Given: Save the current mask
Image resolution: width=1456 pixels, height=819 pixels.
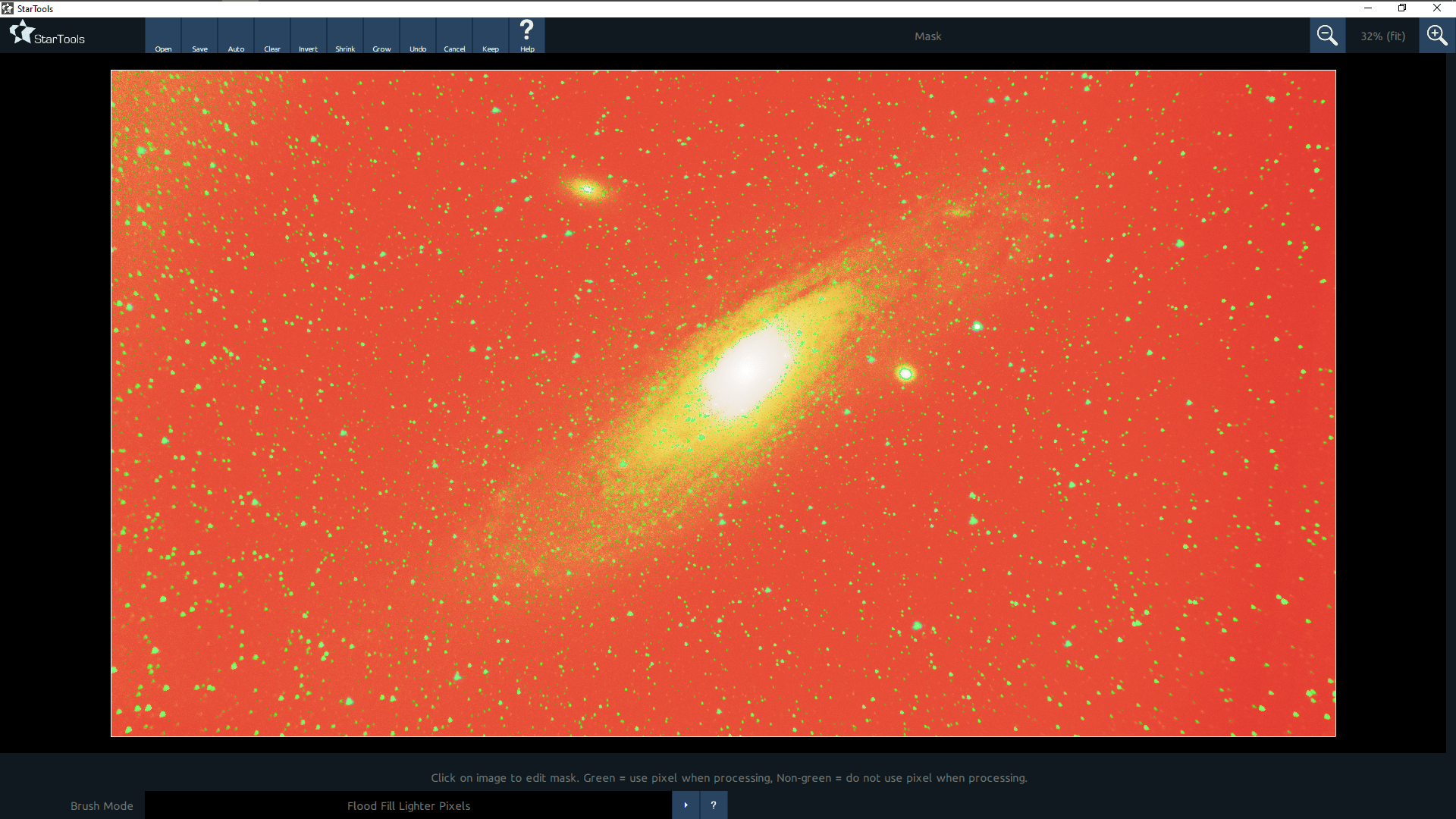Looking at the screenshot, I should pyautogui.click(x=199, y=36).
